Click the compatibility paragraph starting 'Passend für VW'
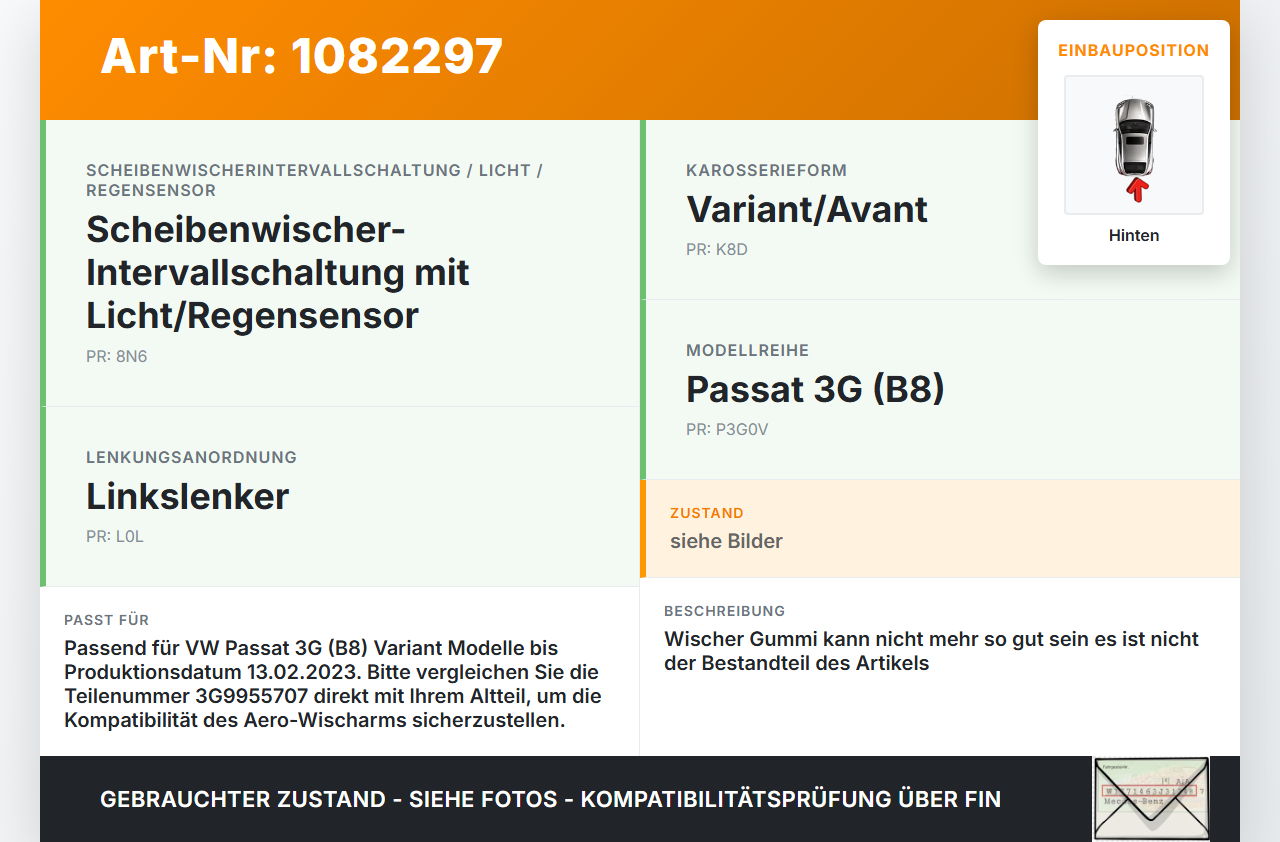This screenshot has width=1280, height=842. pos(333,684)
